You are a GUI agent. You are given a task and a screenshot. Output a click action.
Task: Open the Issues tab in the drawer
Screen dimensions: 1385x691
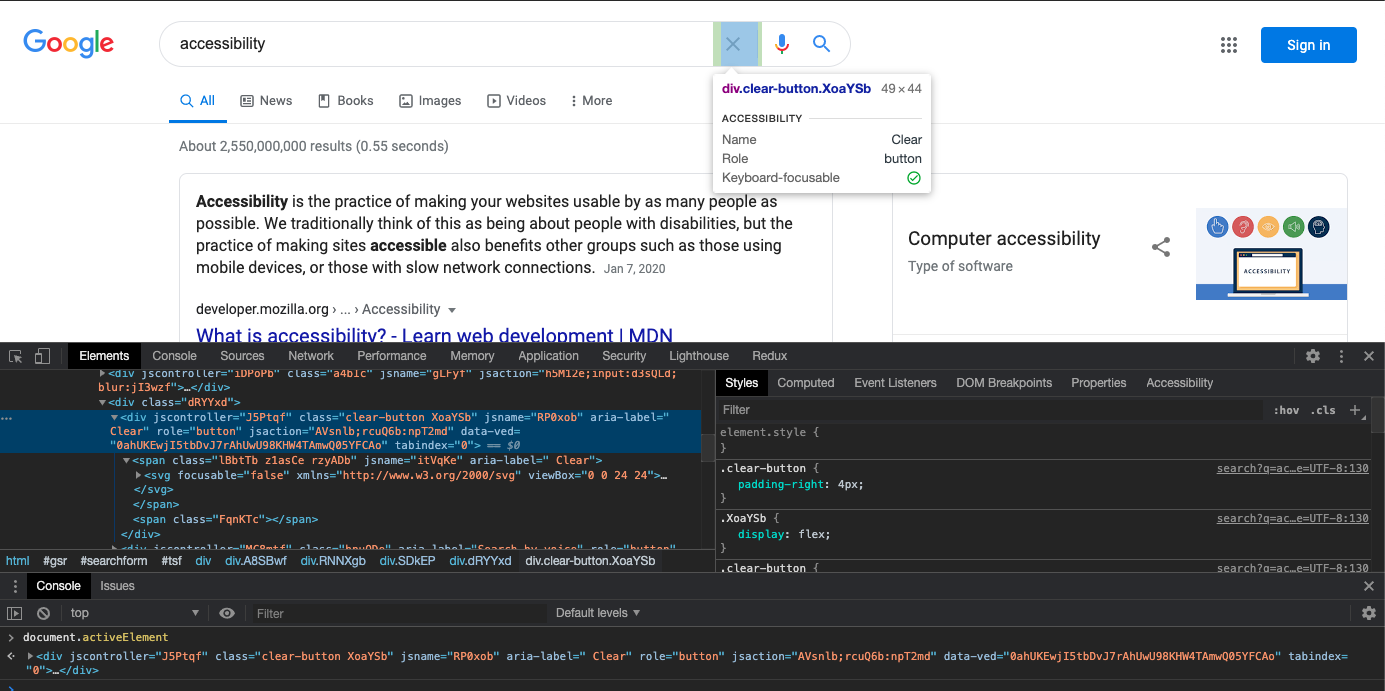click(x=117, y=586)
